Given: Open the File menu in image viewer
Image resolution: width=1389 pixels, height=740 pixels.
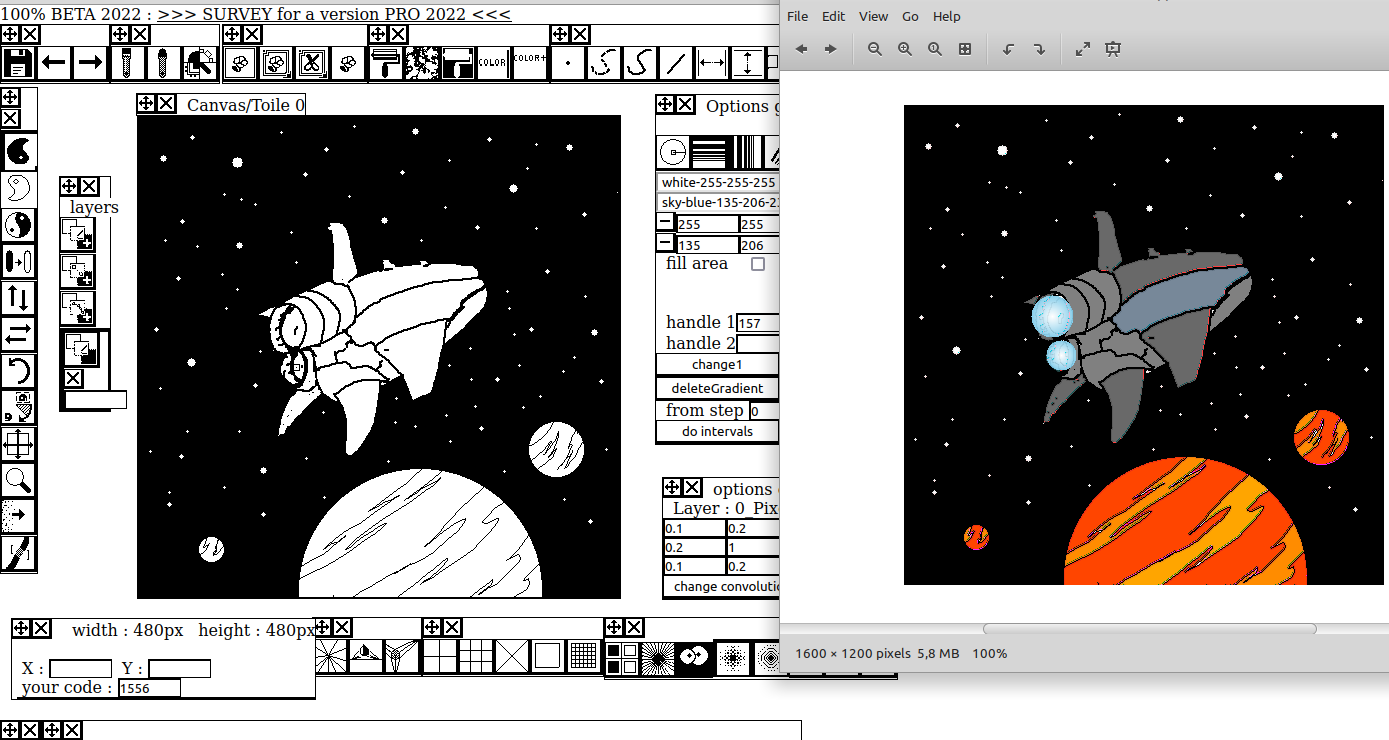Looking at the screenshot, I should tap(797, 16).
